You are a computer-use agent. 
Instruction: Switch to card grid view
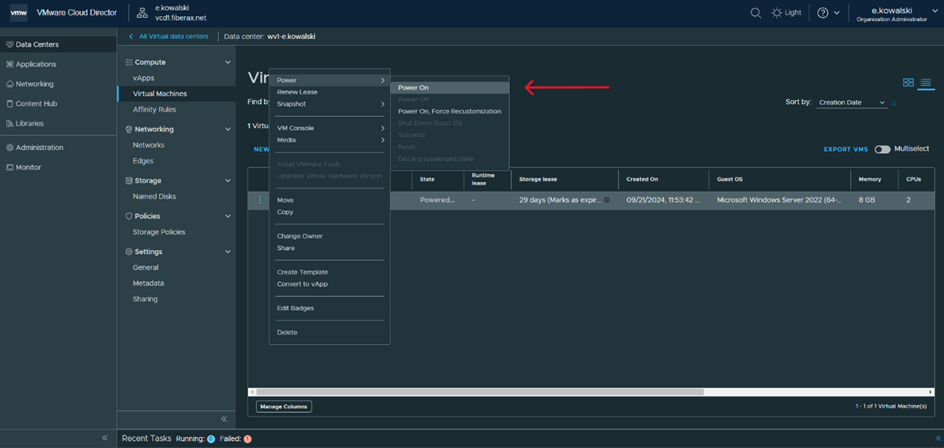[908, 83]
